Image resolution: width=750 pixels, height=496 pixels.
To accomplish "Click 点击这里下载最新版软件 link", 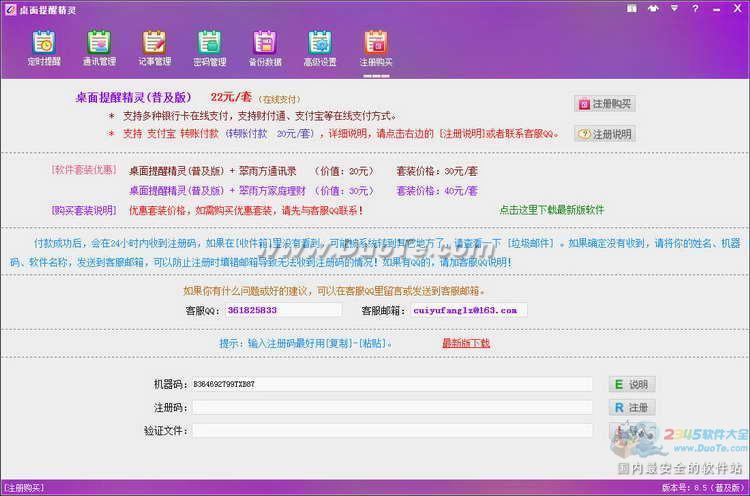I will point(551,209).
